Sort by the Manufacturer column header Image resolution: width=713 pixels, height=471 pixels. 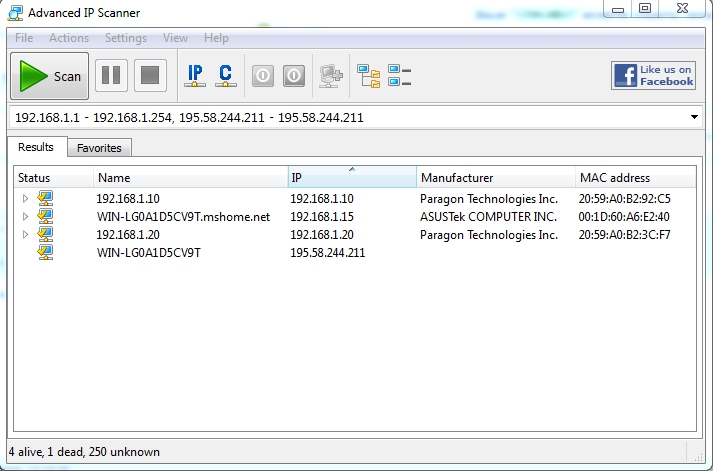[x=496, y=178]
